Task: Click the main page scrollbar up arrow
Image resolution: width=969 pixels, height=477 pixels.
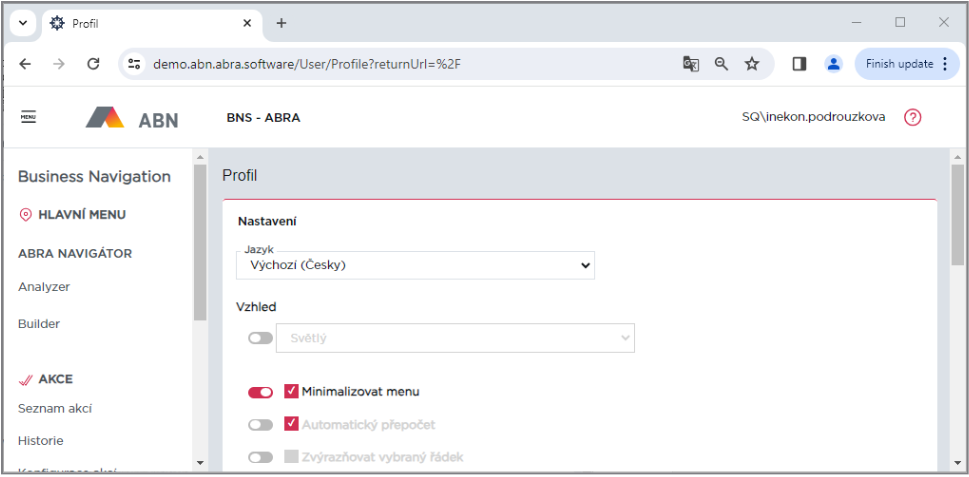Action: pos(957,156)
